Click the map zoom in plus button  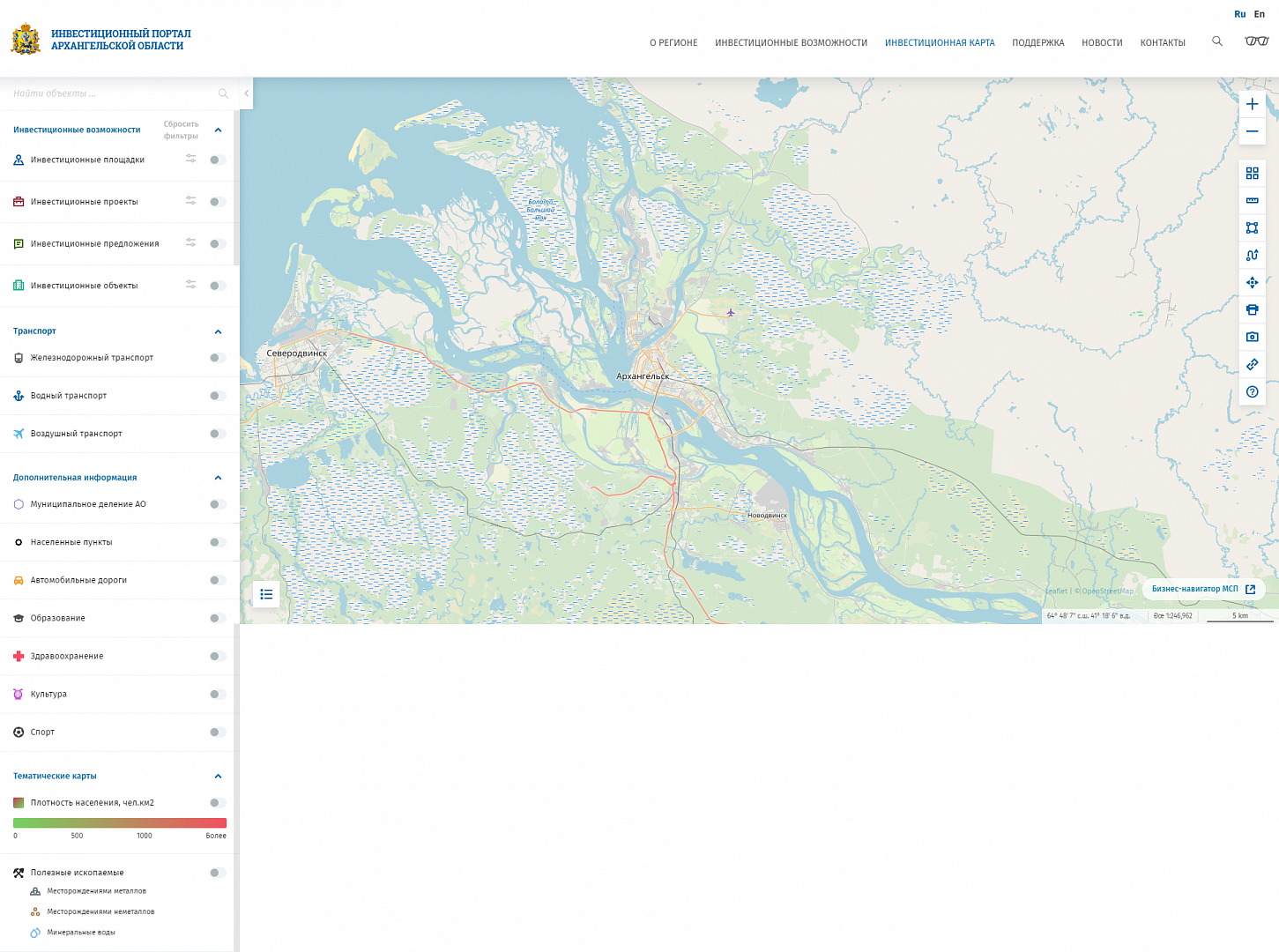tap(1252, 104)
